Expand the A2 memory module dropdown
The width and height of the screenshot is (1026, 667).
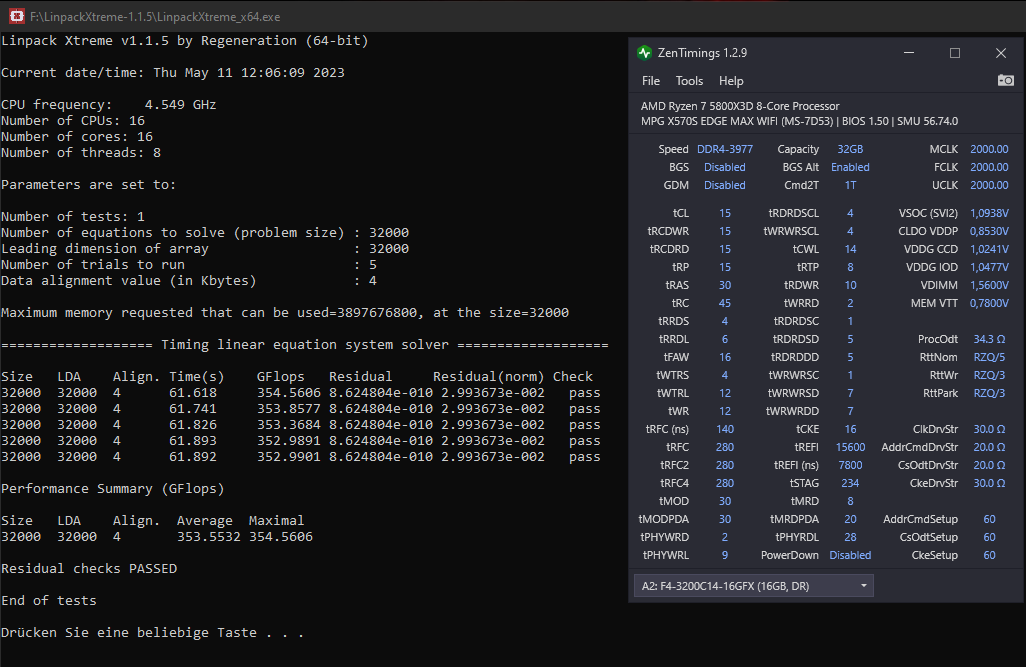tap(753, 586)
